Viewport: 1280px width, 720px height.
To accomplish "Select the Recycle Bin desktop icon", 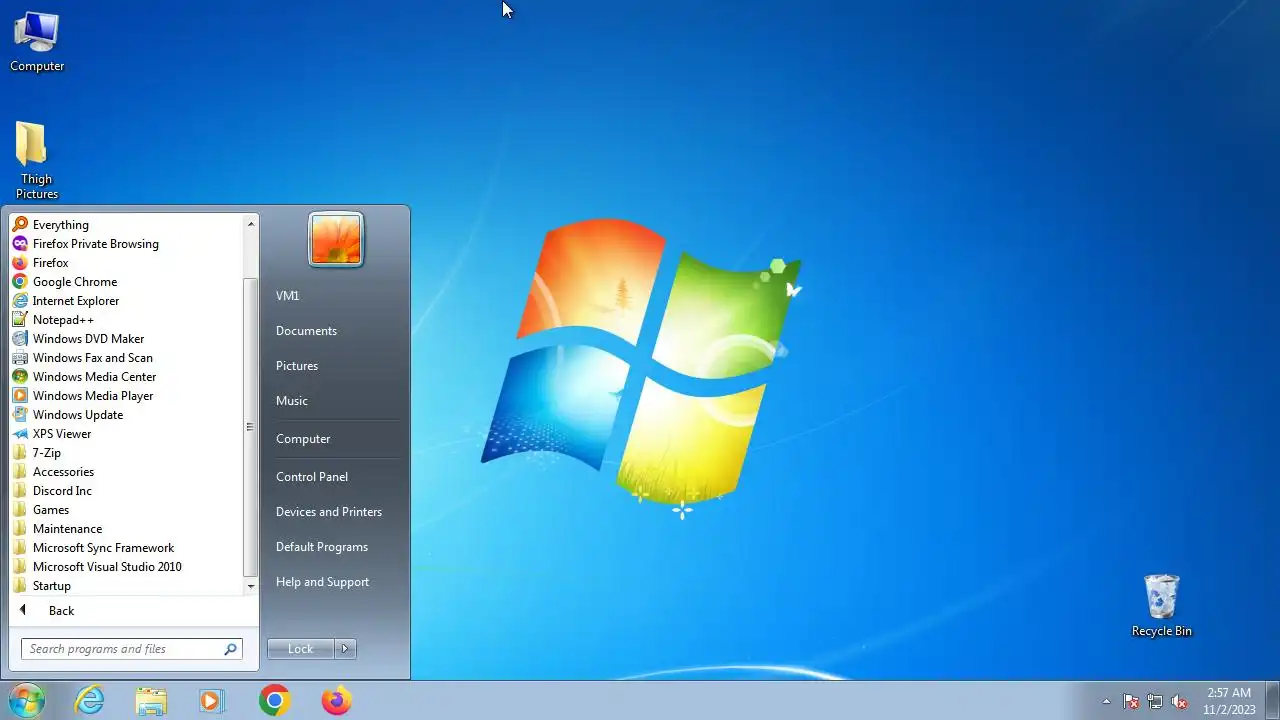I will [1161, 605].
